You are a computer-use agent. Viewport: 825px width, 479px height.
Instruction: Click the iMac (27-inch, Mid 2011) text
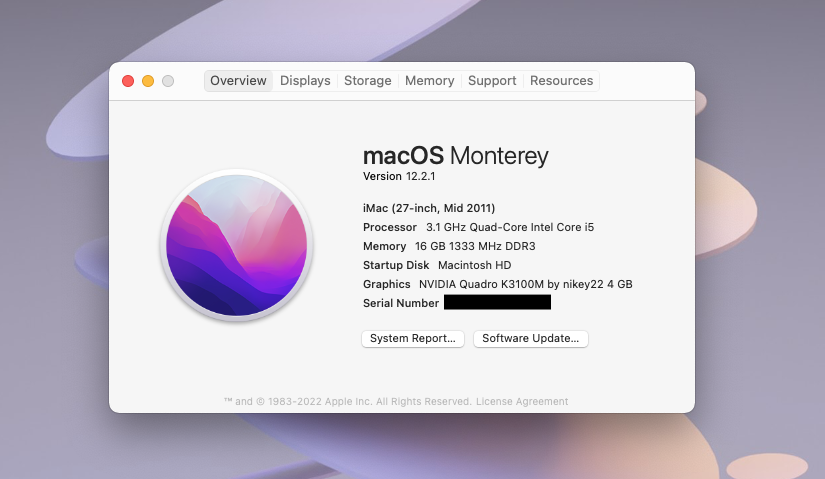point(429,208)
